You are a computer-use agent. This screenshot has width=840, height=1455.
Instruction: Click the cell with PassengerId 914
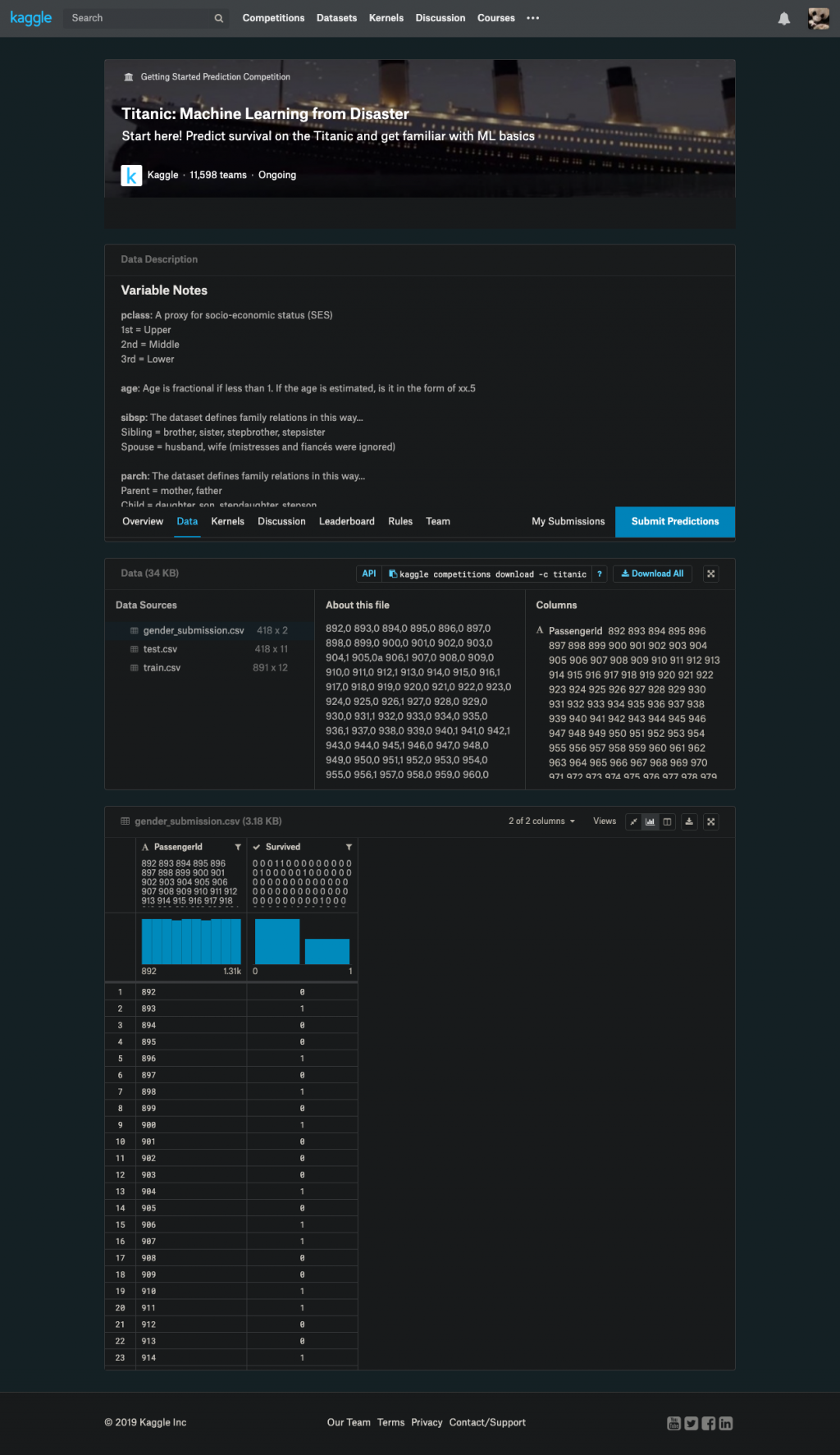coord(191,1358)
